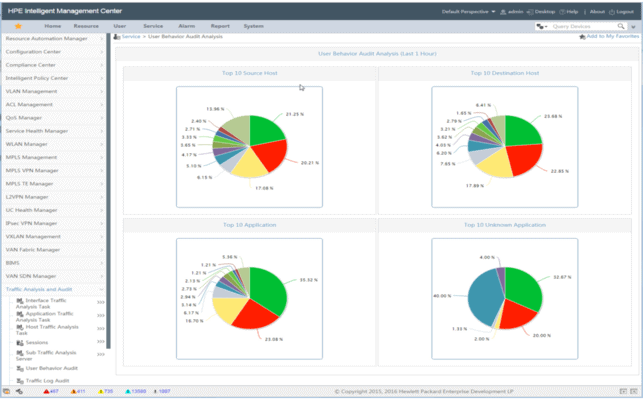Click status bar icon left of rightmost
Viewport: 643px width, 400px height.
[x=623, y=391]
